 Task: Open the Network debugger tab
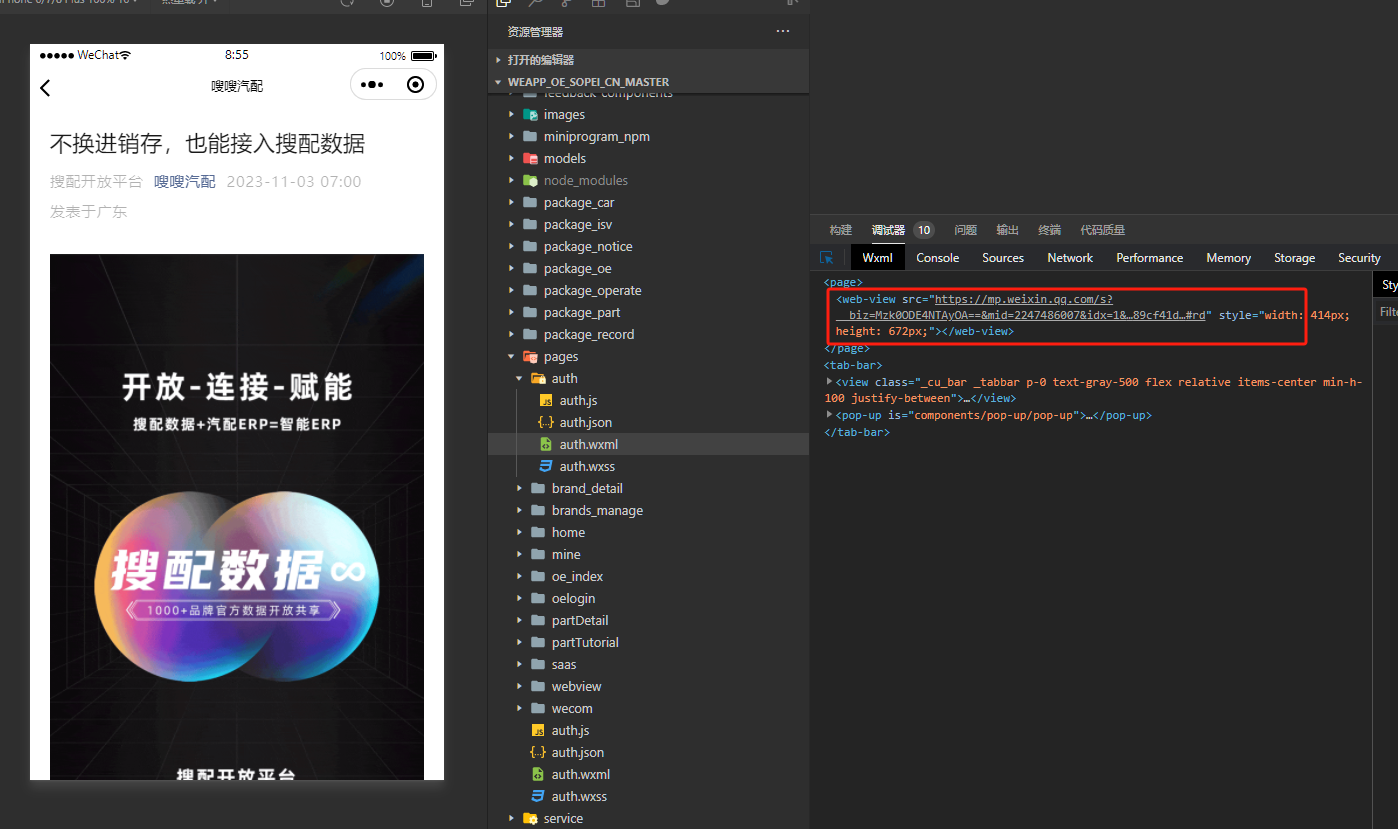pyautogui.click(x=1070, y=258)
